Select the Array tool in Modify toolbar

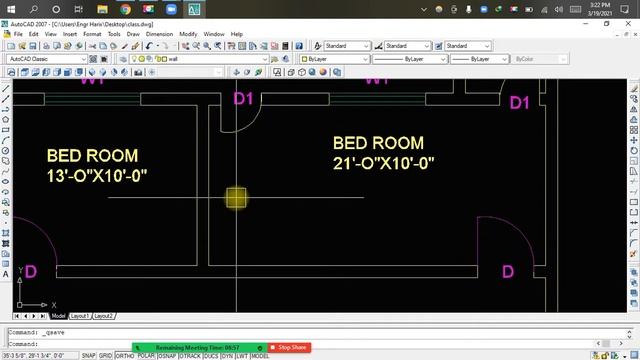click(x=633, y=130)
